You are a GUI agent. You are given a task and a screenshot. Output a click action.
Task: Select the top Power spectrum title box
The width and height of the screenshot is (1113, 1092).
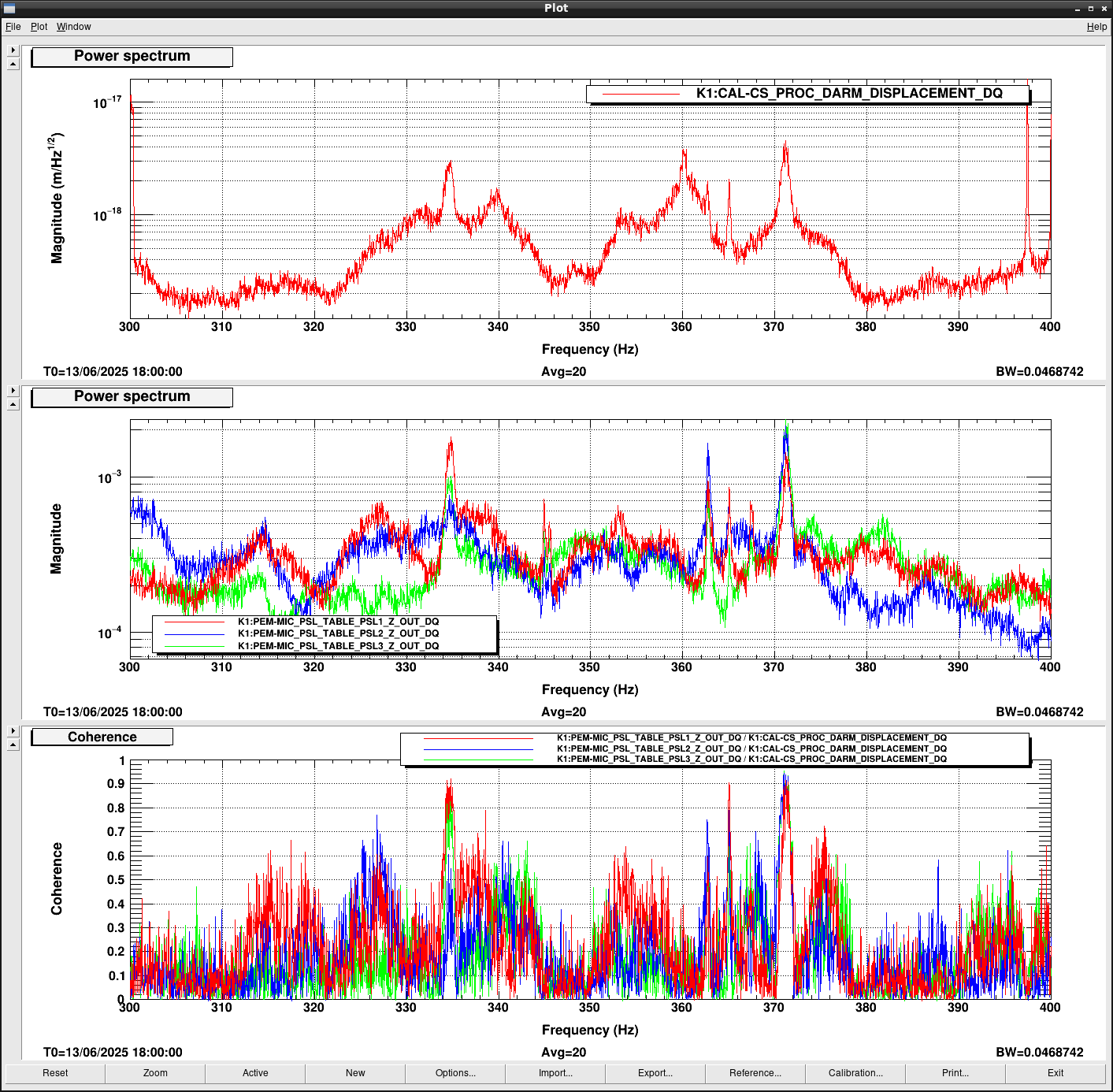(132, 57)
